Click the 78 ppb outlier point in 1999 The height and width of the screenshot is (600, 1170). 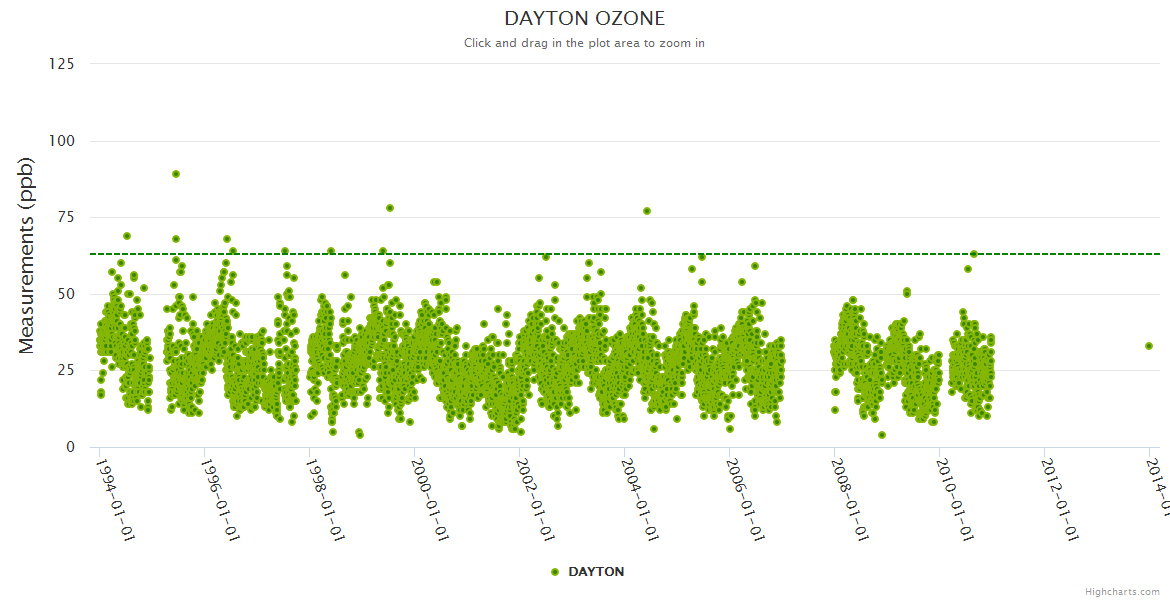coord(390,208)
